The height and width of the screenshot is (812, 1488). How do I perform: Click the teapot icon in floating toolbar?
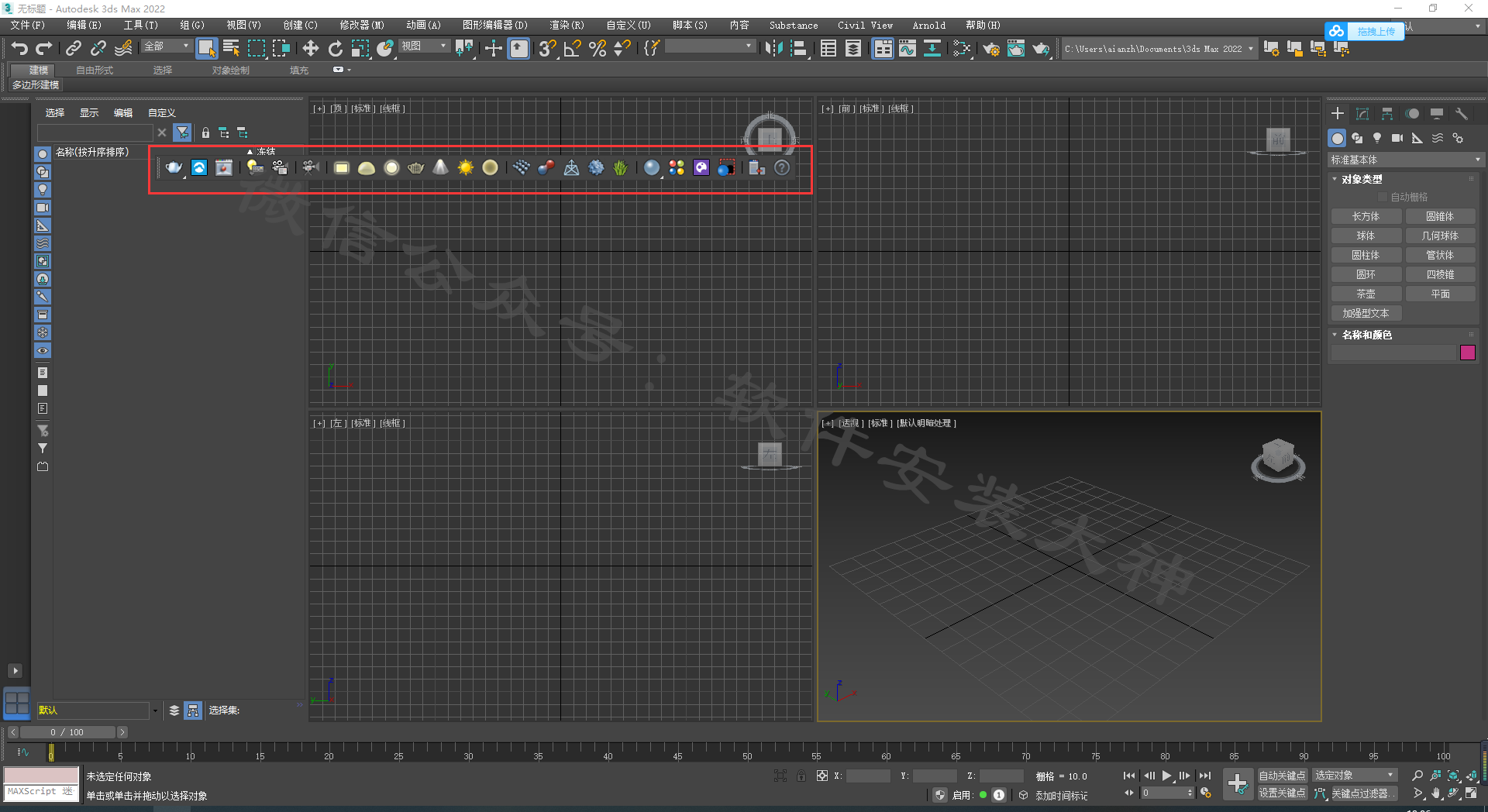(174, 167)
